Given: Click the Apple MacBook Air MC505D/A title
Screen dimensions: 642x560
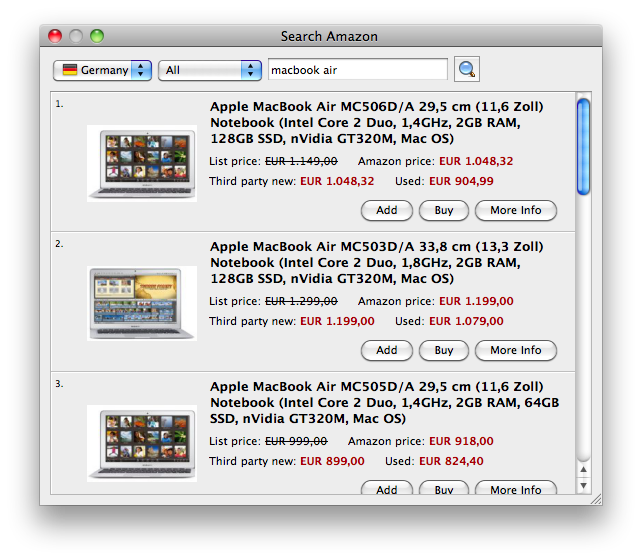Looking at the screenshot, I should pyautogui.click(x=384, y=402).
